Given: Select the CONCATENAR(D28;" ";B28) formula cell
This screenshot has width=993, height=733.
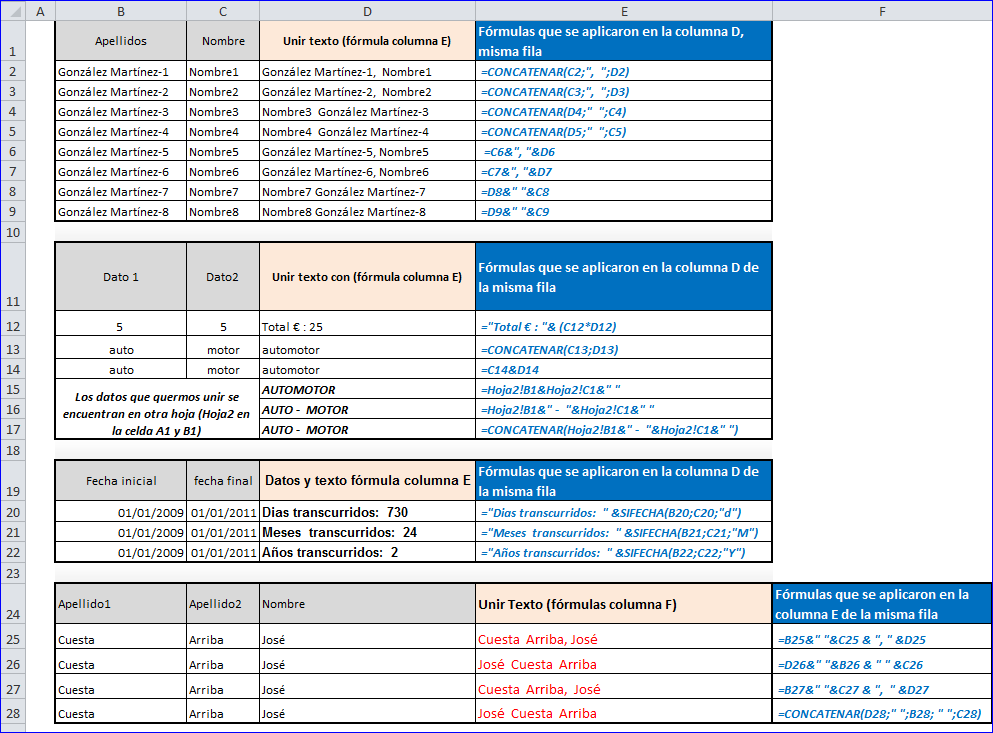Looking at the screenshot, I should pyautogui.click(x=882, y=713).
